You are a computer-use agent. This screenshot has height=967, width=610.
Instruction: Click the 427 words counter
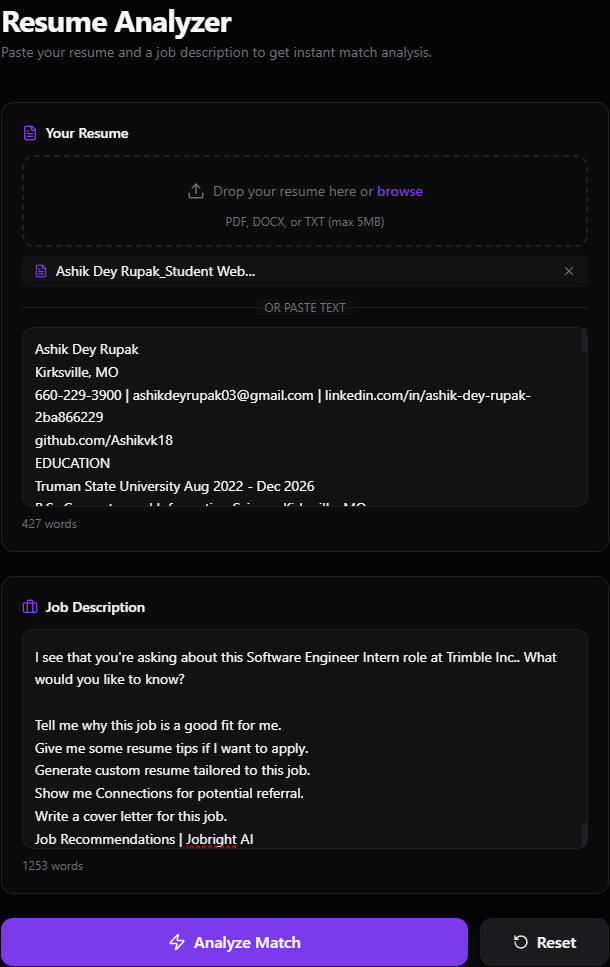[49, 524]
